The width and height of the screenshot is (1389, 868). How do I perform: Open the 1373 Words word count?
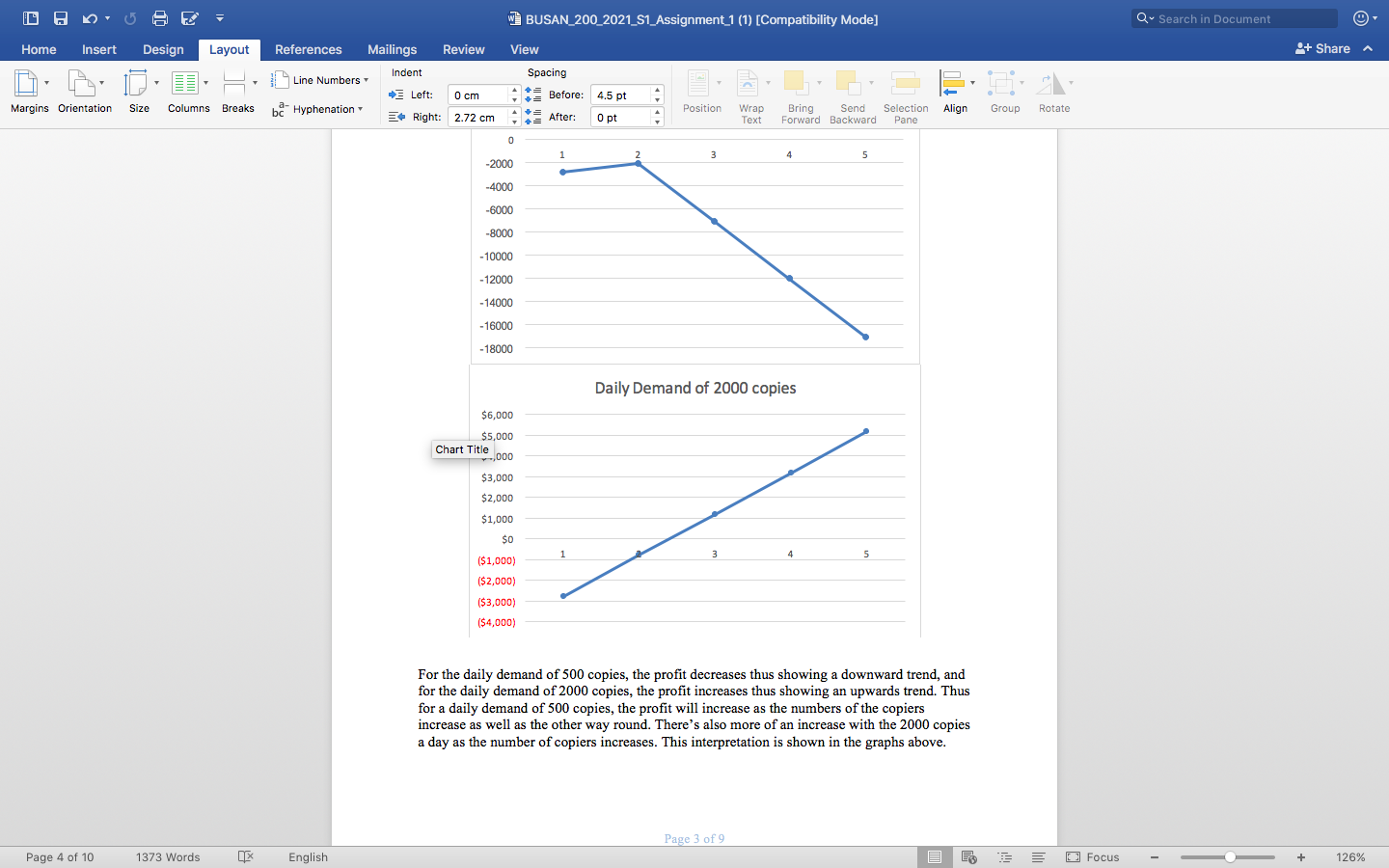click(168, 856)
